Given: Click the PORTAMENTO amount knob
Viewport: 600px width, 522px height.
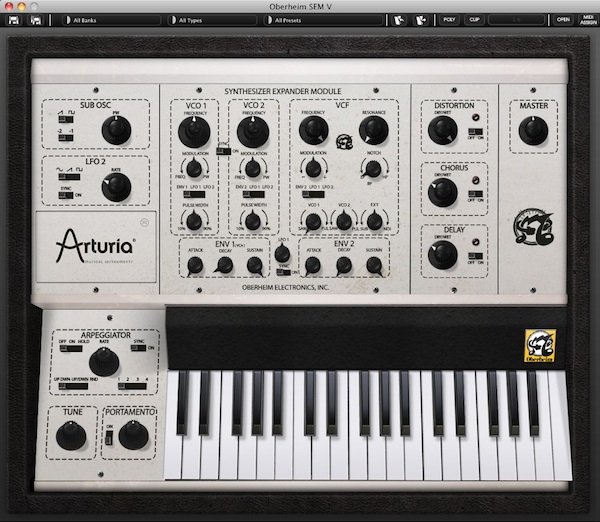Looking at the screenshot, I should [x=134, y=436].
